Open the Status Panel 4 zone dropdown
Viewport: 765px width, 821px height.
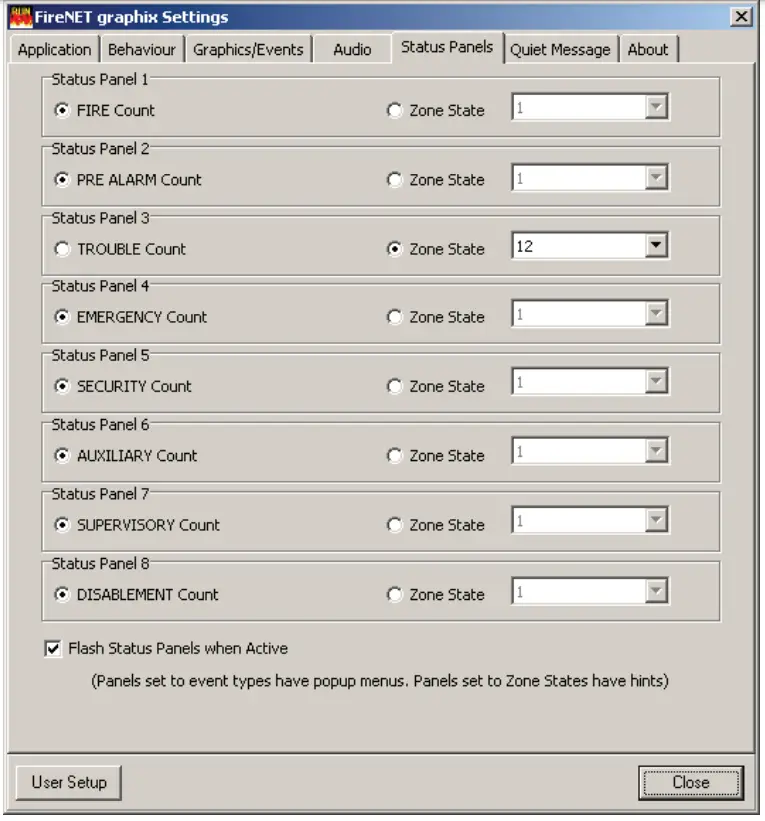(656, 314)
